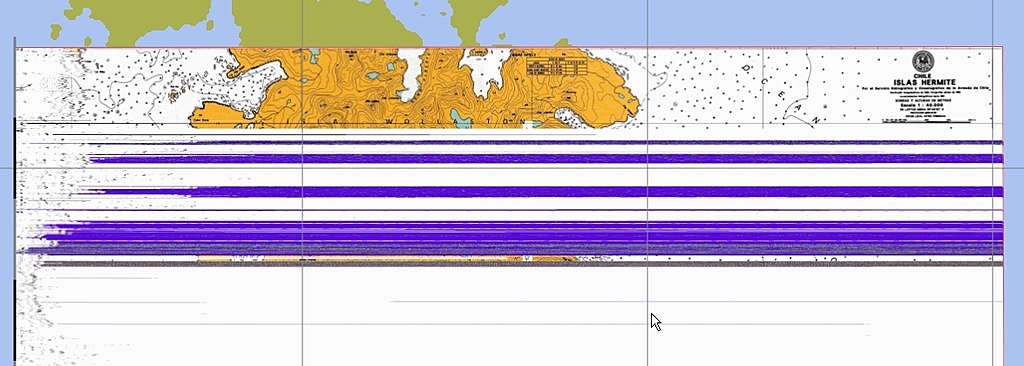1024x366 pixels.
Task: Click the orange fragment strip below bands
Action: click(389, 259)
